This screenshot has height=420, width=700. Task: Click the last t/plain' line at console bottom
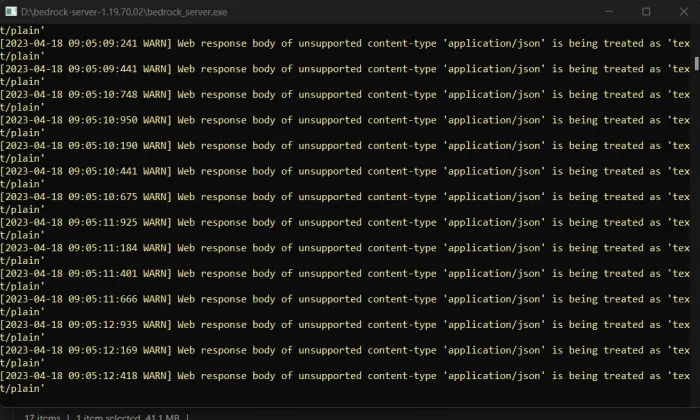[22, 389]
